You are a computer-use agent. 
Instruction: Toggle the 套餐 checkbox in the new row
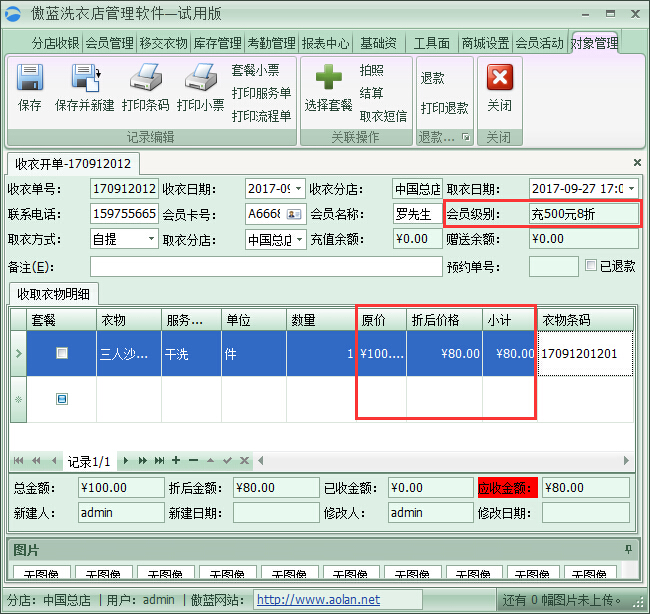click(x=62, y=399)
